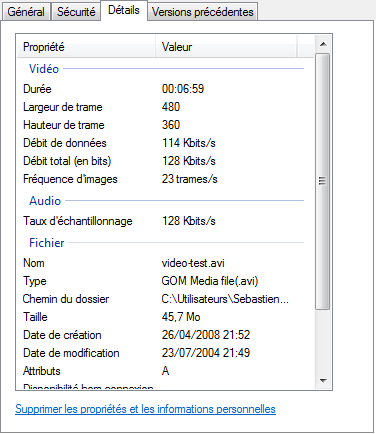Image resolution: width=376 pixels, height=434 pixels.
Task: Select the Attributs row label
Action: point(42,371)
